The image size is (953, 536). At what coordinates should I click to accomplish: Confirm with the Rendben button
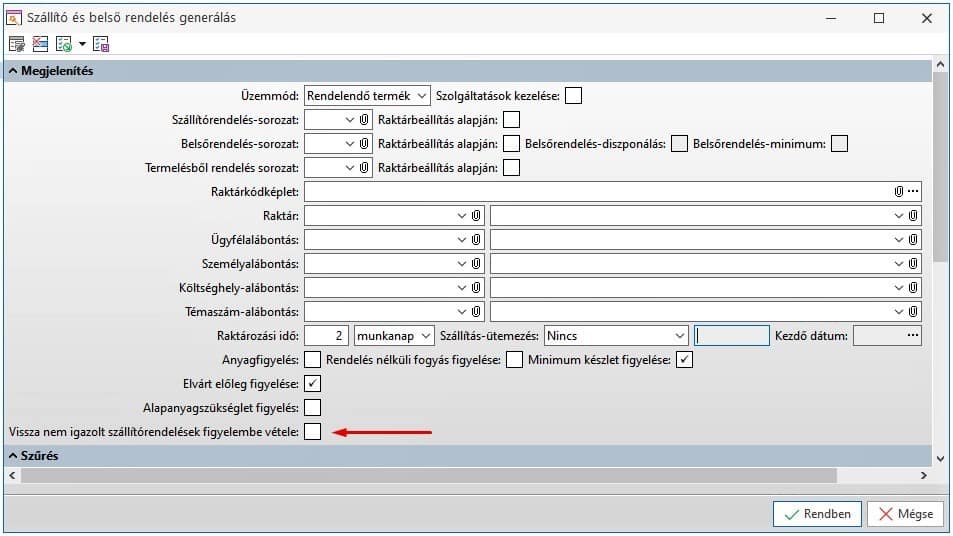[x=817, y=514]
